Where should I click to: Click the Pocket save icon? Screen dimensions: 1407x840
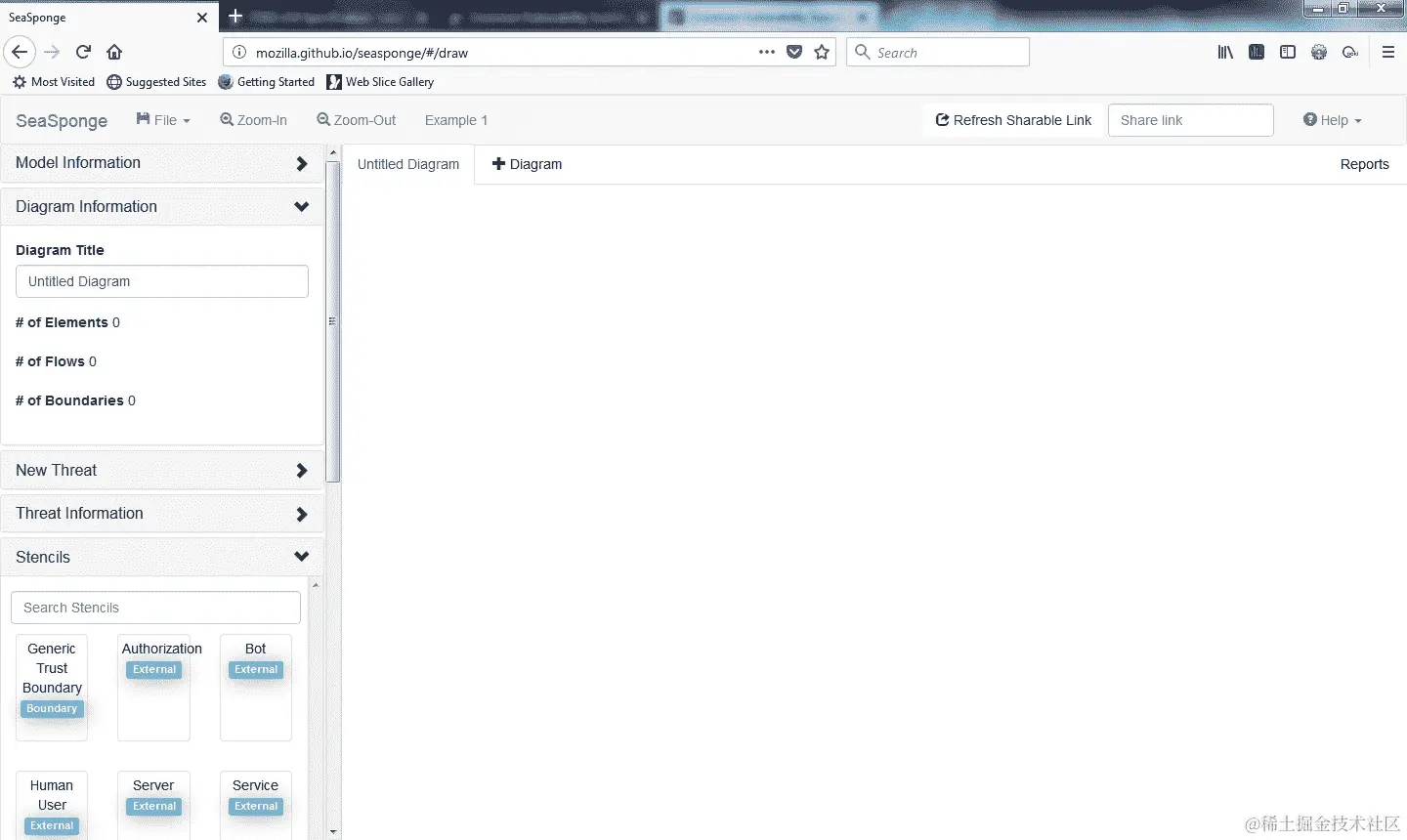794,52
